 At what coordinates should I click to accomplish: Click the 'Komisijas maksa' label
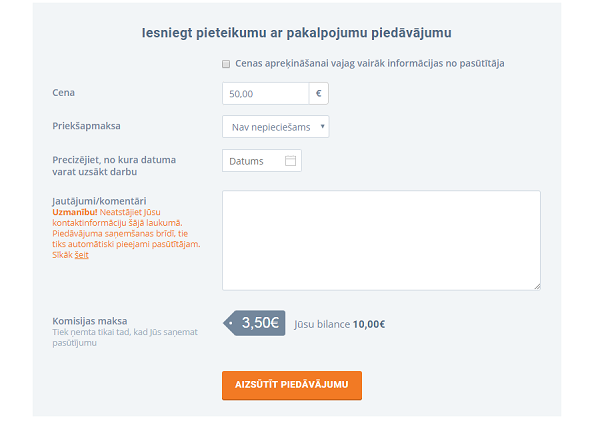[91, 321]
